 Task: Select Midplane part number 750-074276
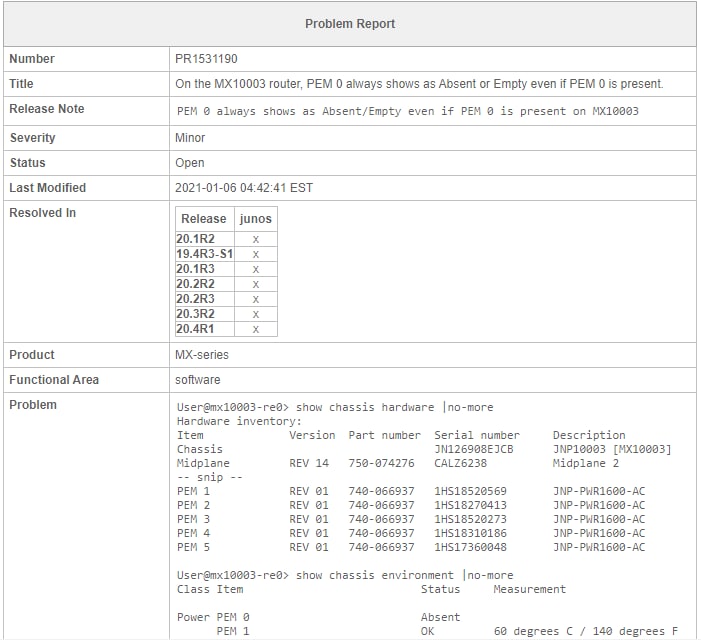click(x=381, y=463)
